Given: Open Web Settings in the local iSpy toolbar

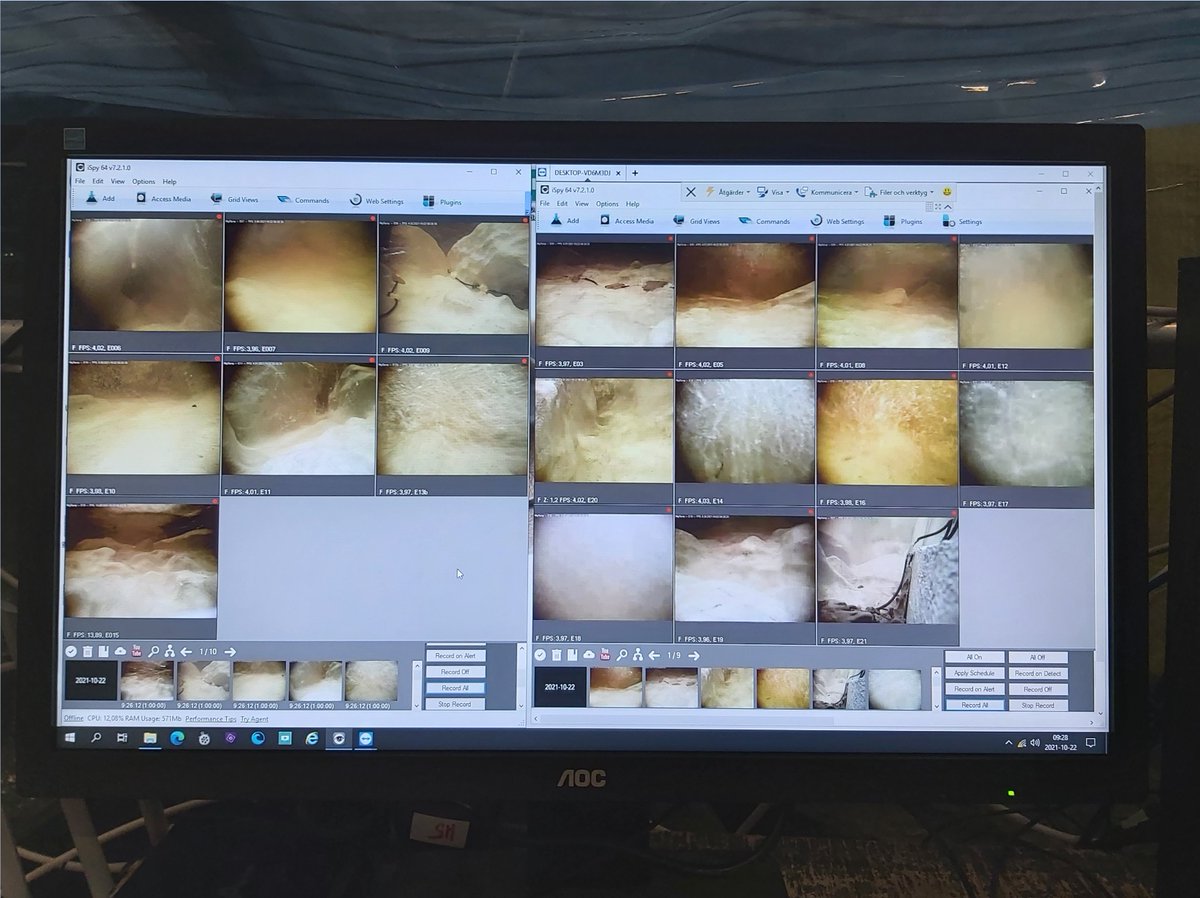Looking at the screenshot, I should 377,201.
